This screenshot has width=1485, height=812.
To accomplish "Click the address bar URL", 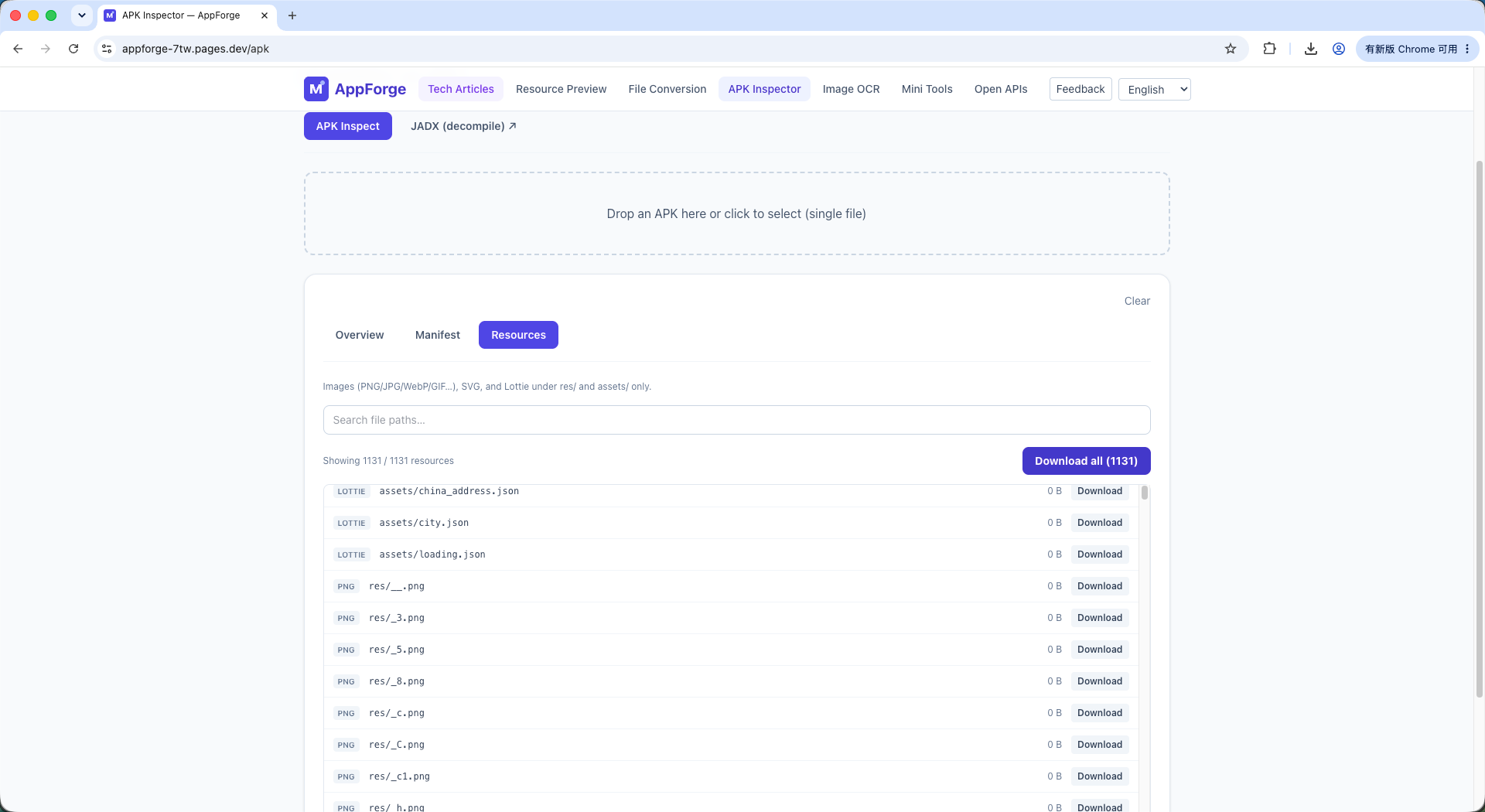I will pyautogui.click(x=196, y=49).
